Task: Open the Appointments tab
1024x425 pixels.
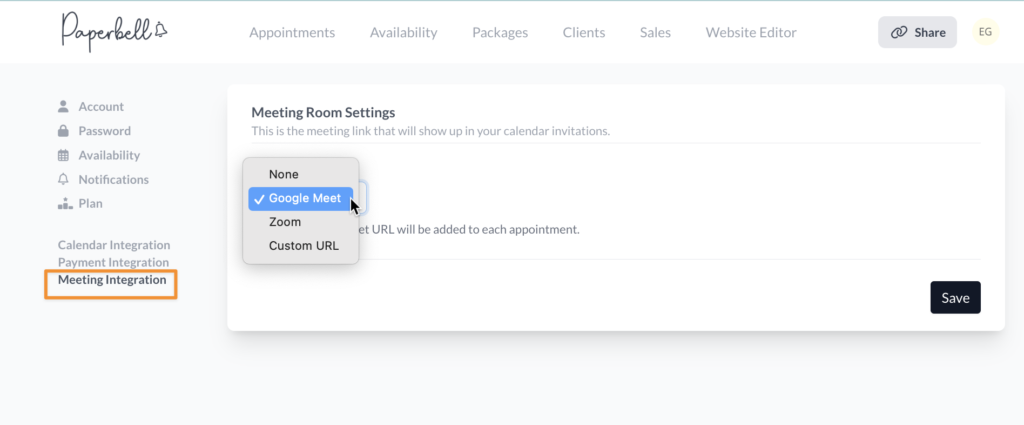Action: [292, 32]
